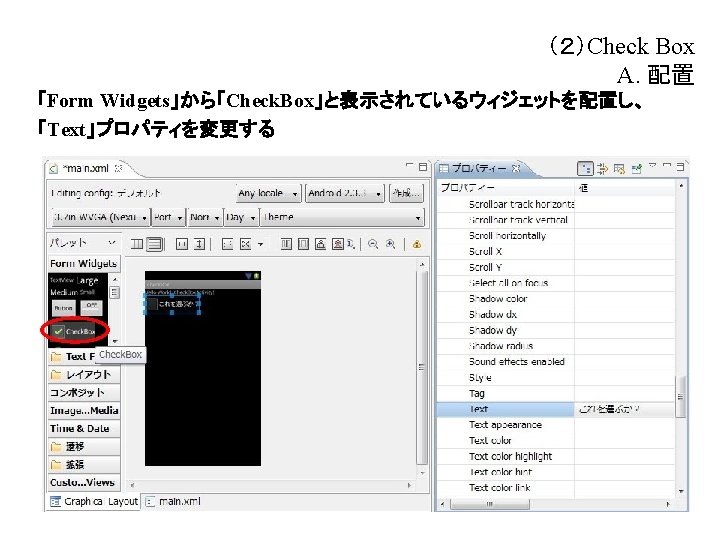
Task: Select the Shadow color property row
Action: click(555, 299)
